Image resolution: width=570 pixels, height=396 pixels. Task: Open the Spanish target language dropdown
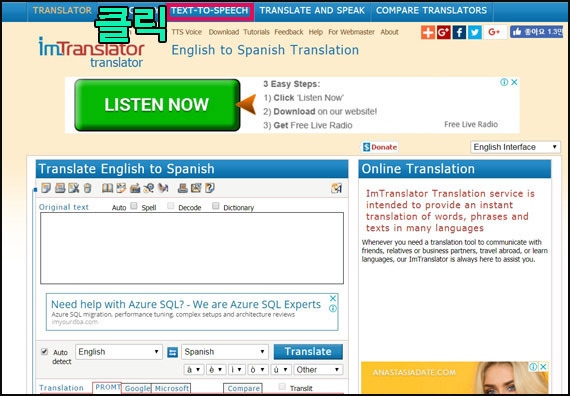225,352
